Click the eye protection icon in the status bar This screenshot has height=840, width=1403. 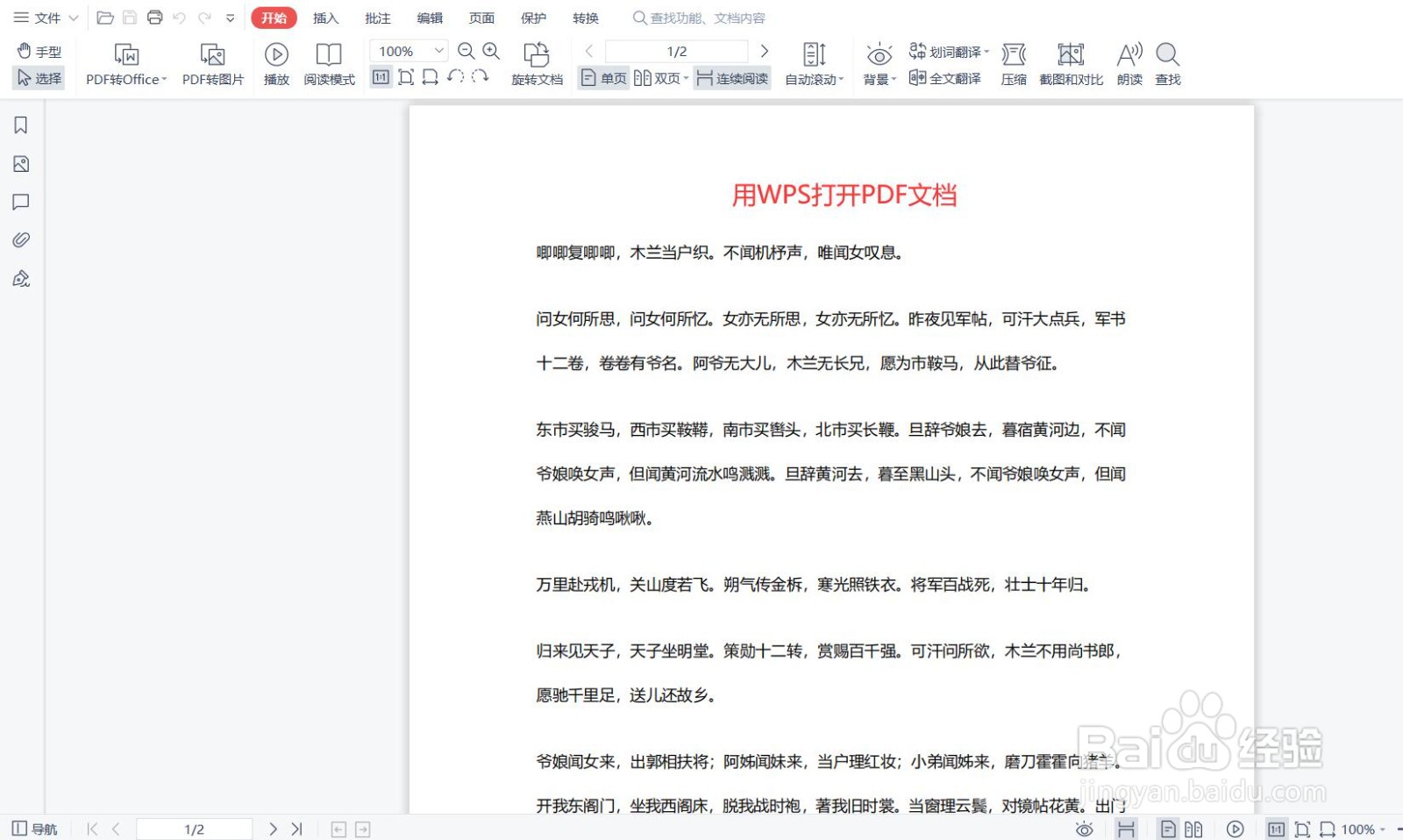(x=1085, y=829)
